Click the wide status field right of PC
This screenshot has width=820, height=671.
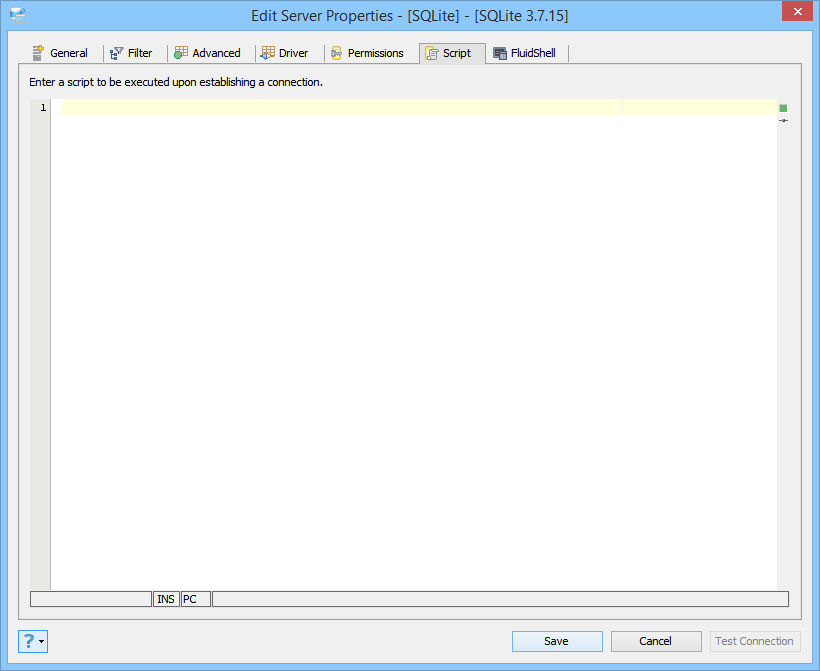500,599
